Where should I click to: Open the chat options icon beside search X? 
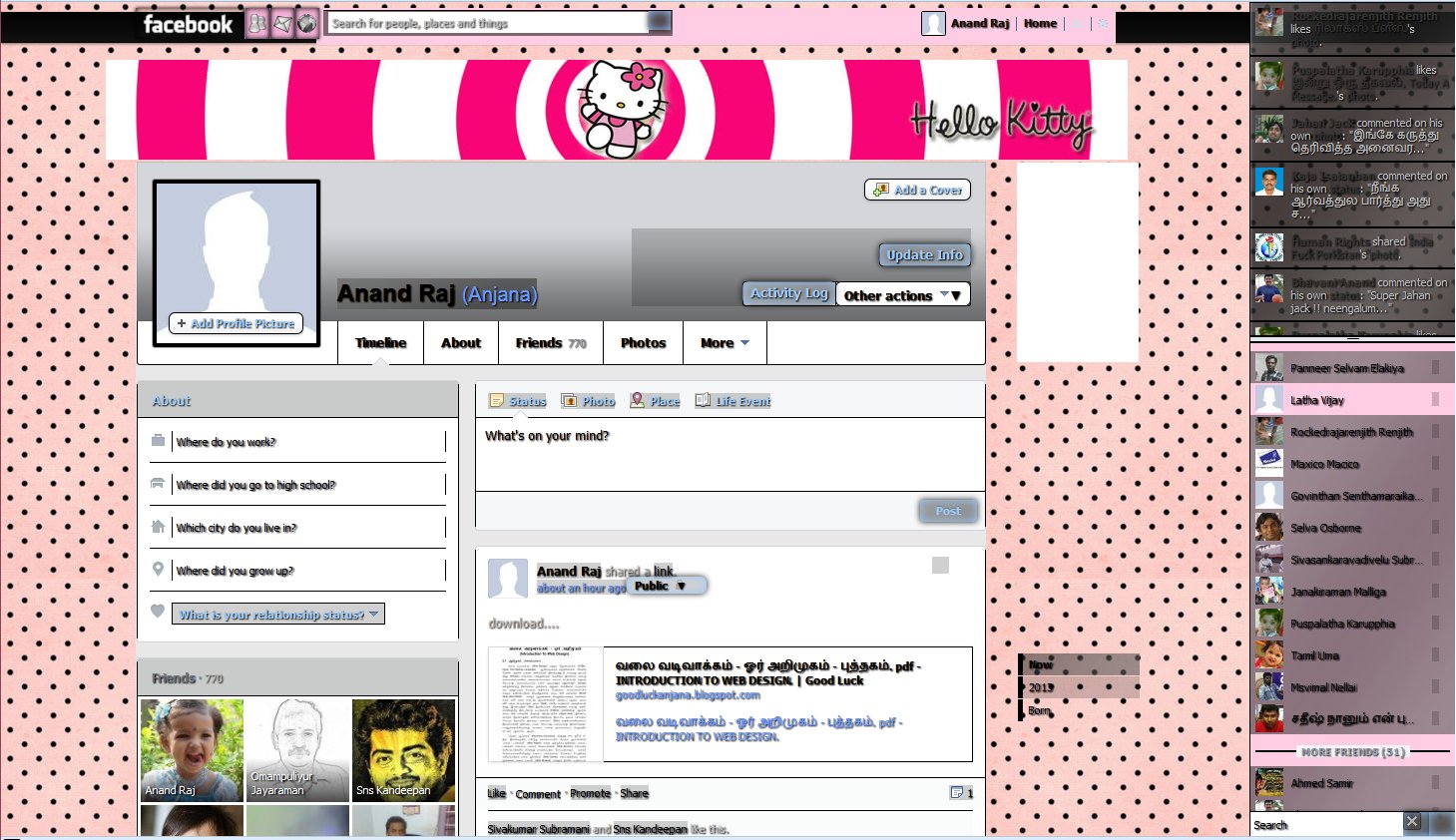pos(1440,823)
